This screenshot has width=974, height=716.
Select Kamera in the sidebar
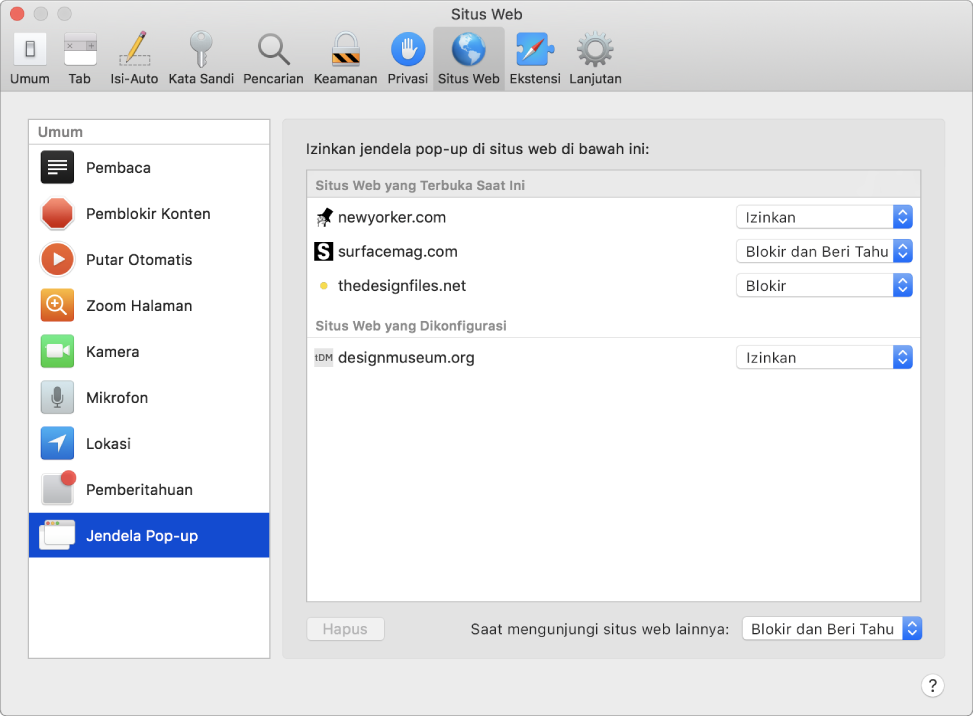149,351
